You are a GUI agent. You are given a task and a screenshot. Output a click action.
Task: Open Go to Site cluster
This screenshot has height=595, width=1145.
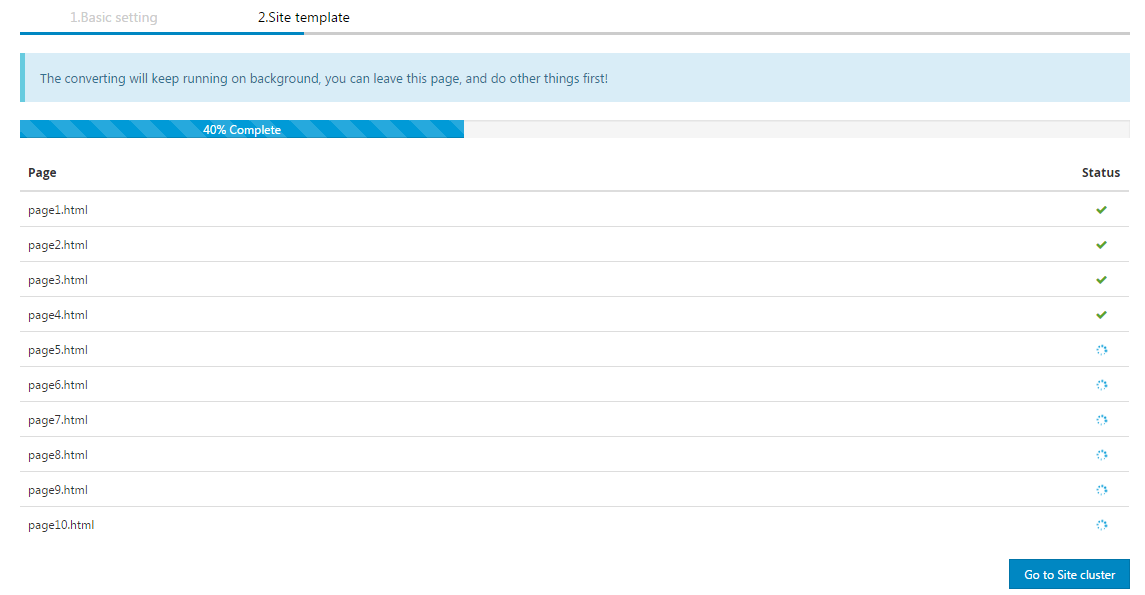(x=1069, y=575)
